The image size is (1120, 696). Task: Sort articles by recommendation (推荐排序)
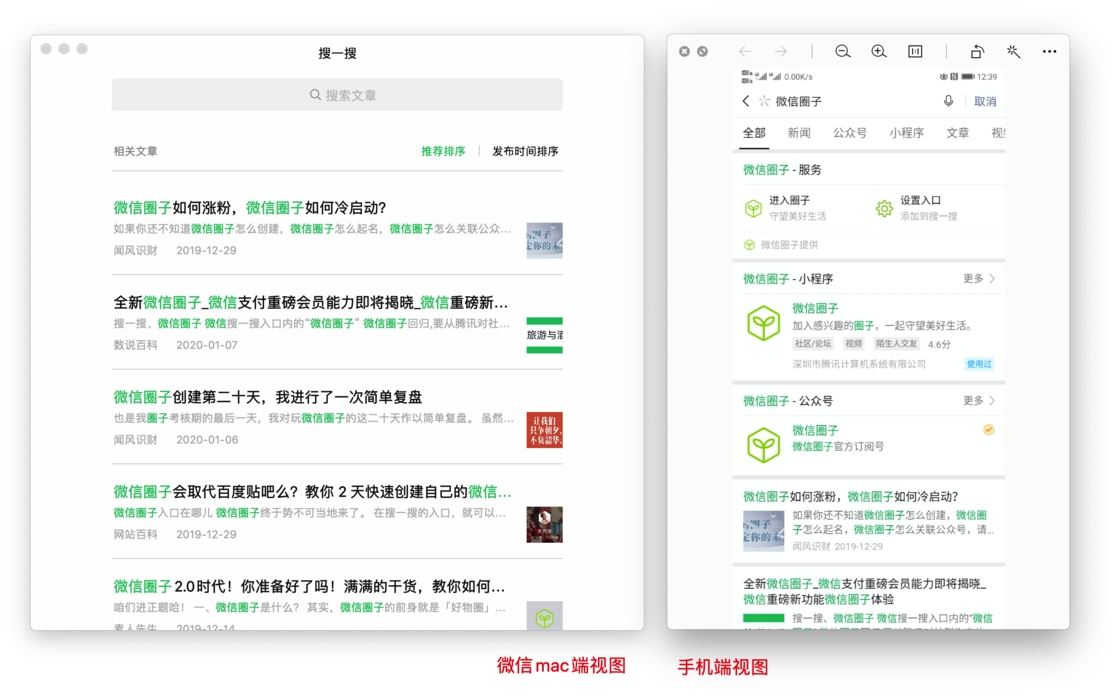tap(443, 151)
